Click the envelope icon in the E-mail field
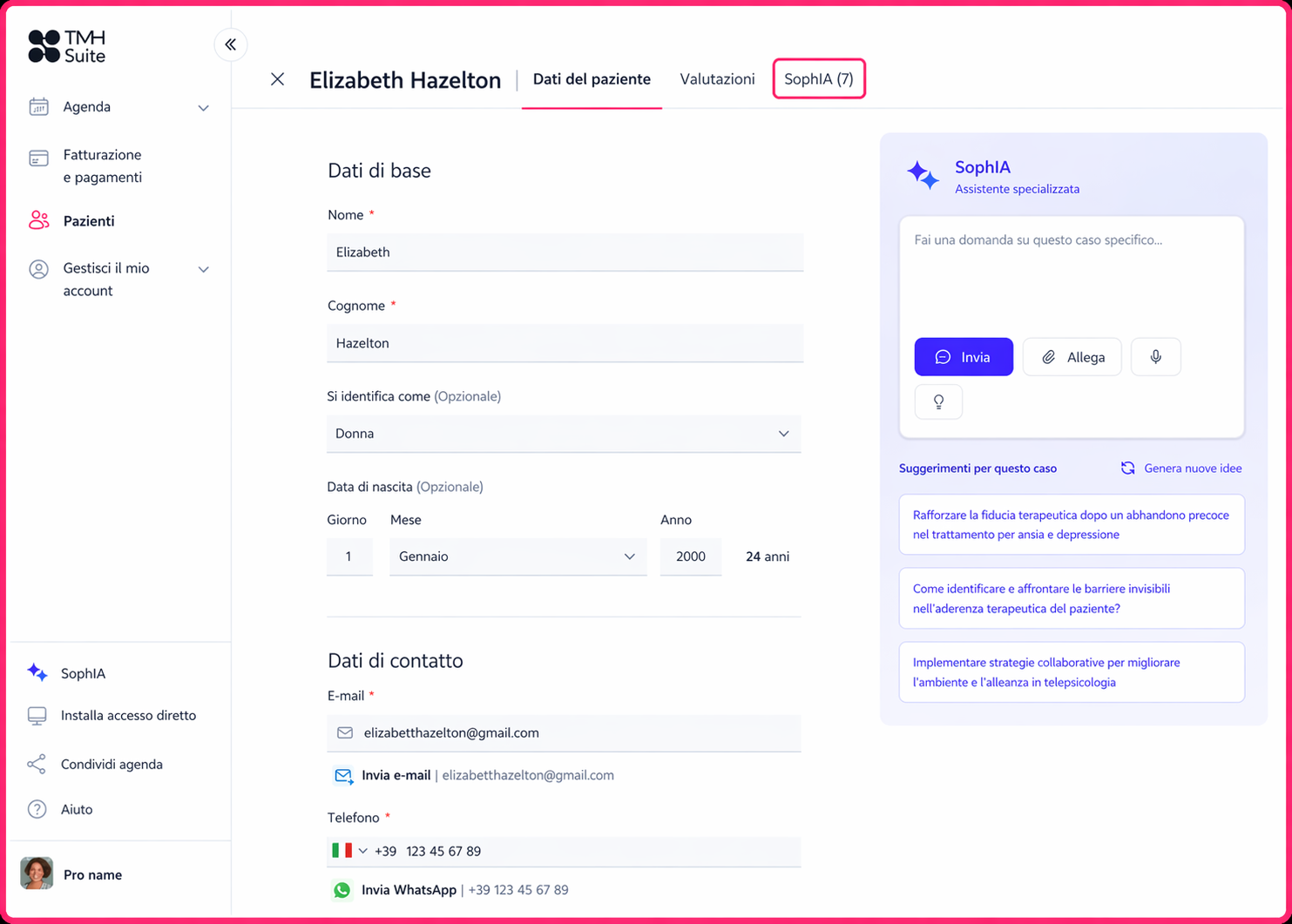This screenshot has height=924, width=1292. click(x=345, y=733)
